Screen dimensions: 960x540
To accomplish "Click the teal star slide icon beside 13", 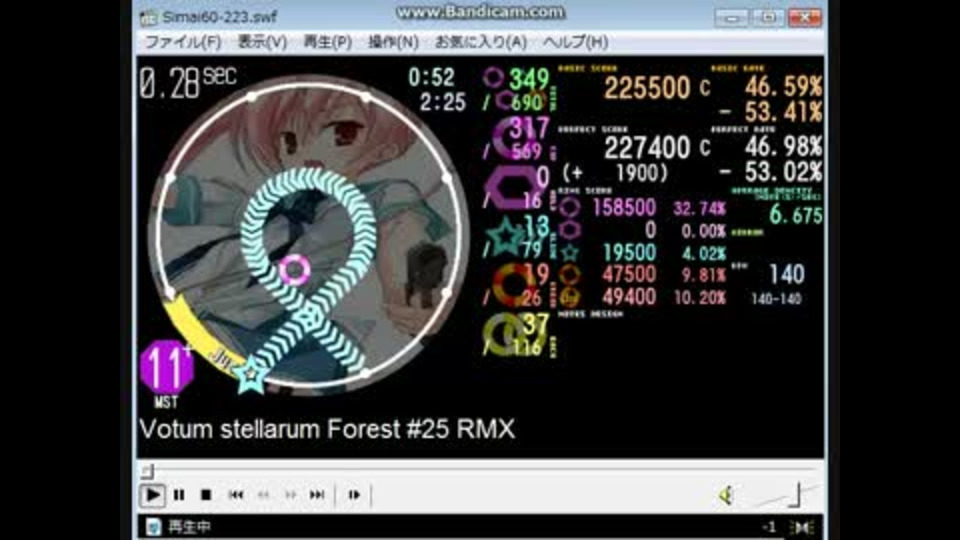I will [506, 236].
